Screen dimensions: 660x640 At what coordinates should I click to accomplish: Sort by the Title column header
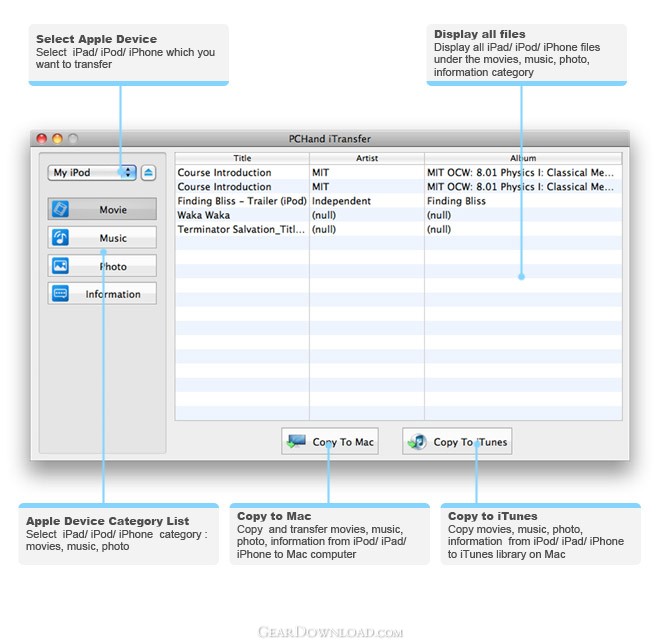click(242, 158)
